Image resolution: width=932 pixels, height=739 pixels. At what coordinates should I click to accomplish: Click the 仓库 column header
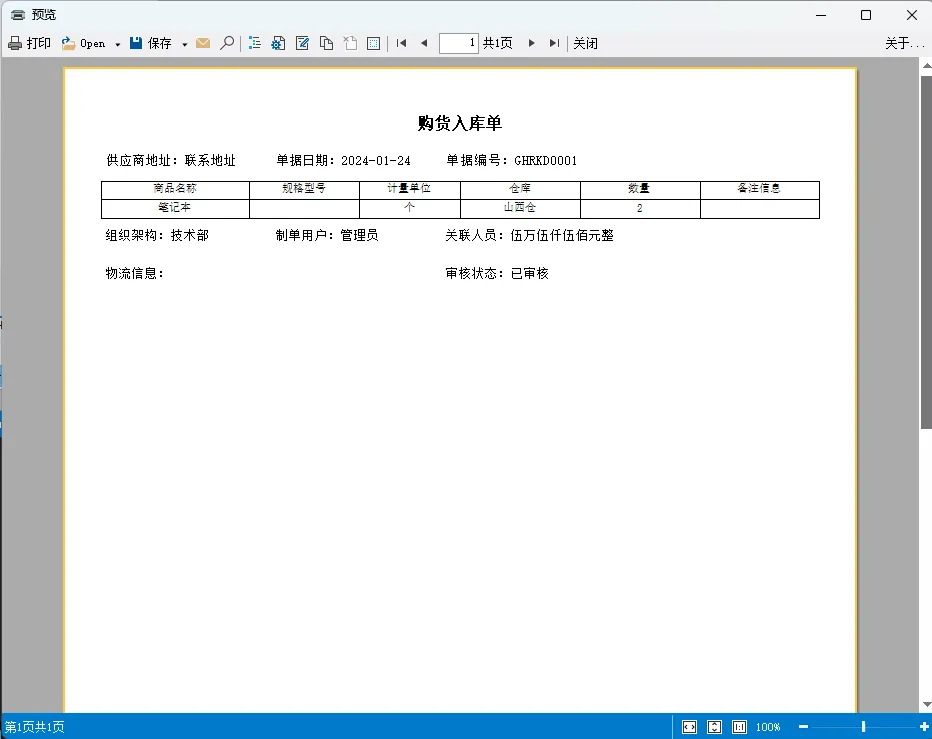pyautogui.click(x=519, y=188)
